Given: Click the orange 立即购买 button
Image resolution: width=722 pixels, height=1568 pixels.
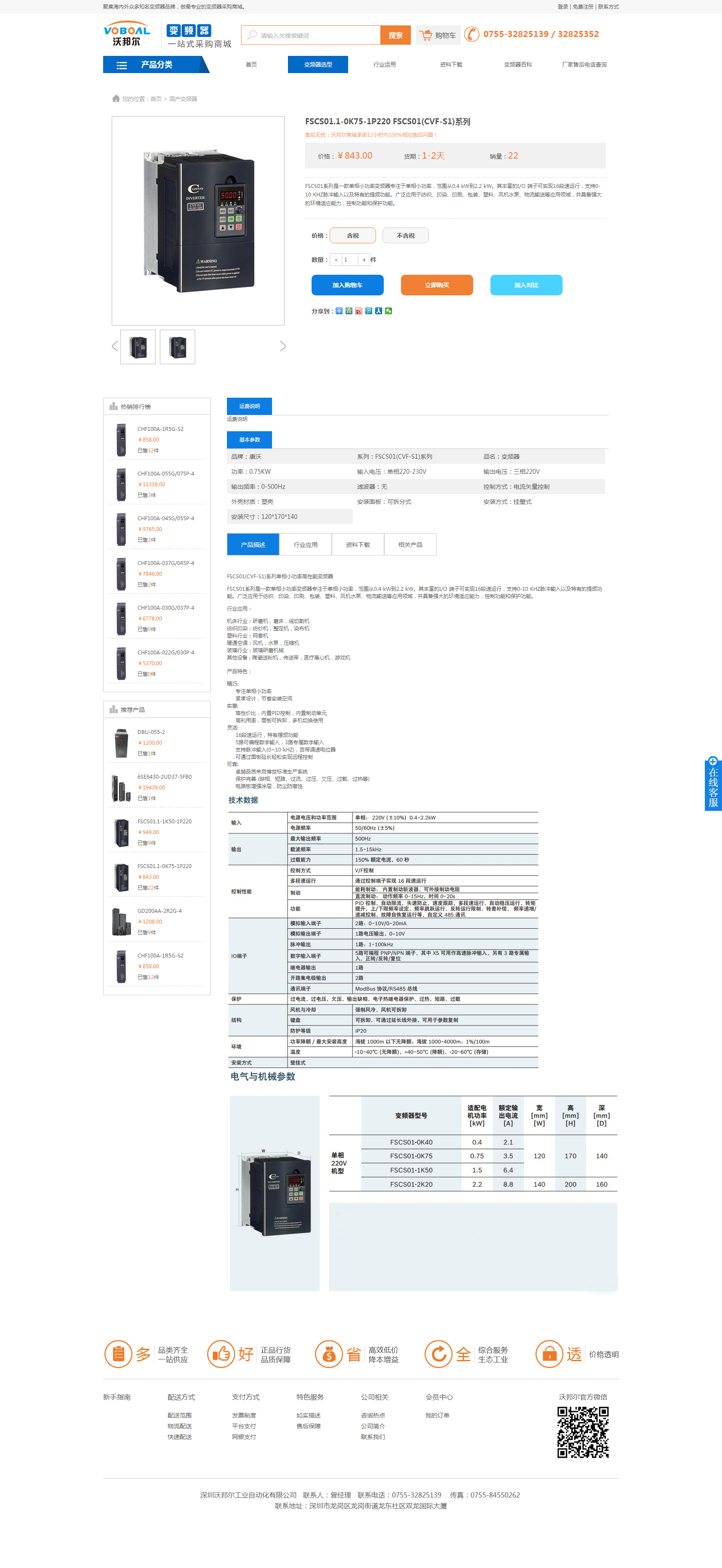Looking at the screenshot, I should (437, 285).
